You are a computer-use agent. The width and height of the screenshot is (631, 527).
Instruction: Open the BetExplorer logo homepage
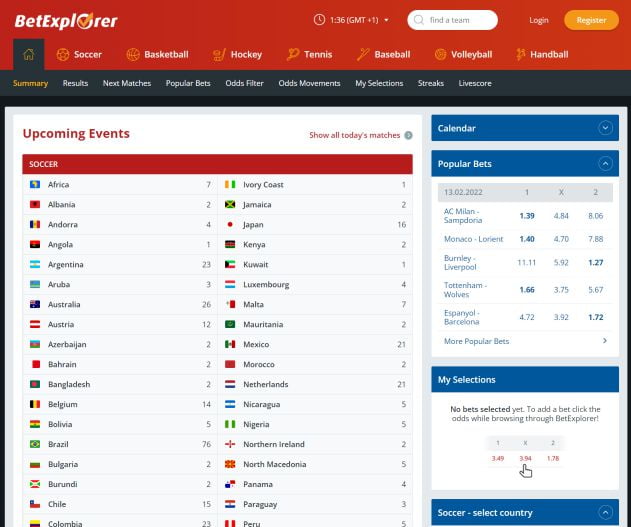coord(66,21)
